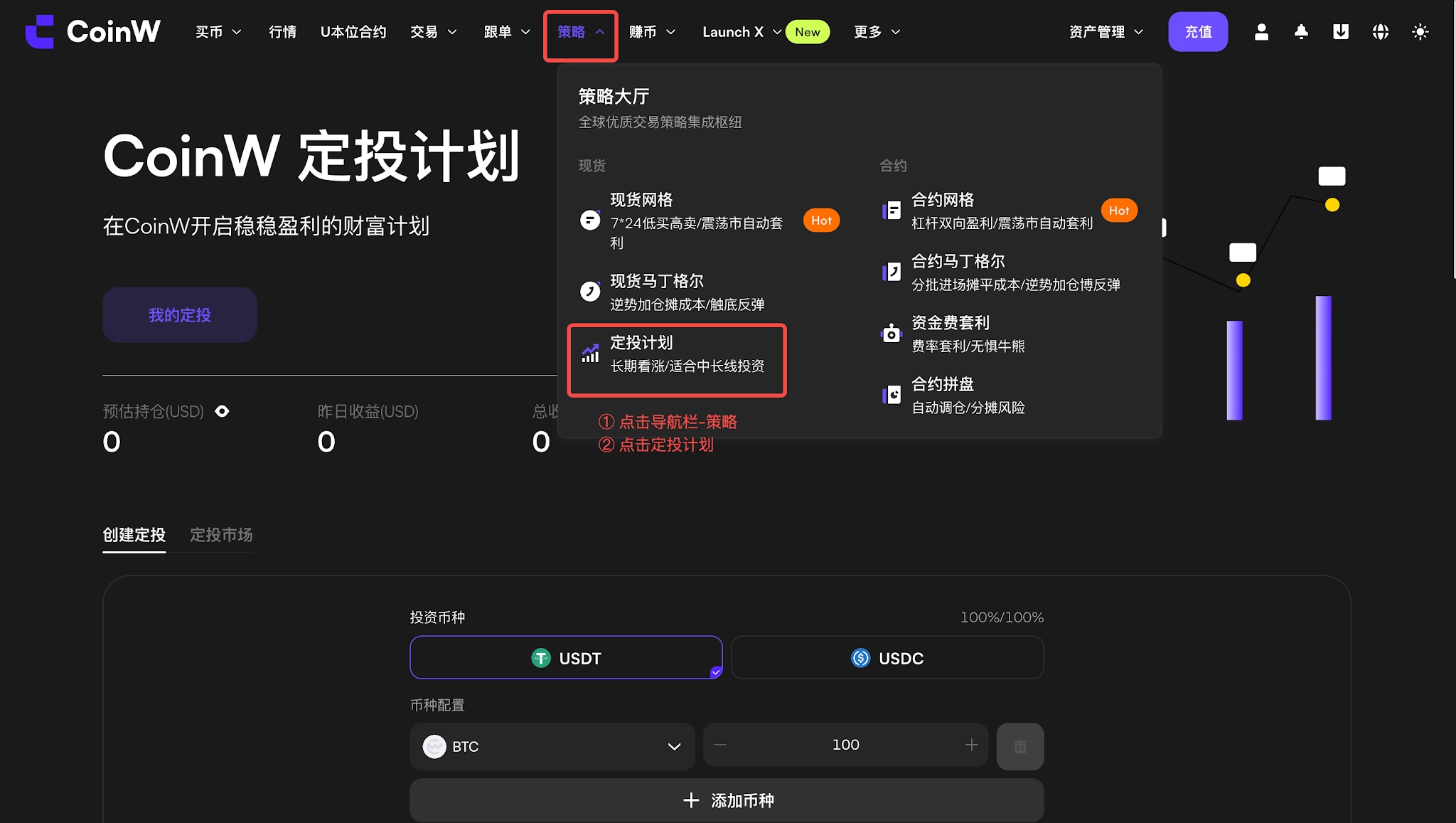Expand the 买币 menu

218,32
